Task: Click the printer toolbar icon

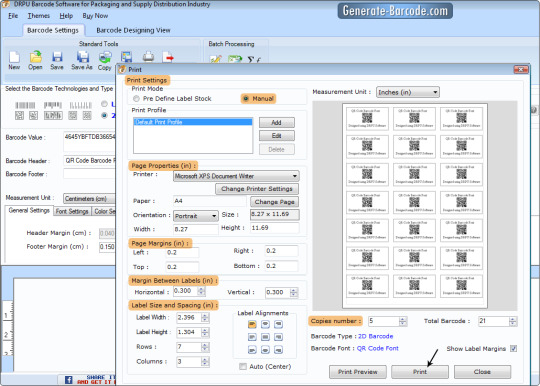Action: pyautogui.click(x=148, y=57)
